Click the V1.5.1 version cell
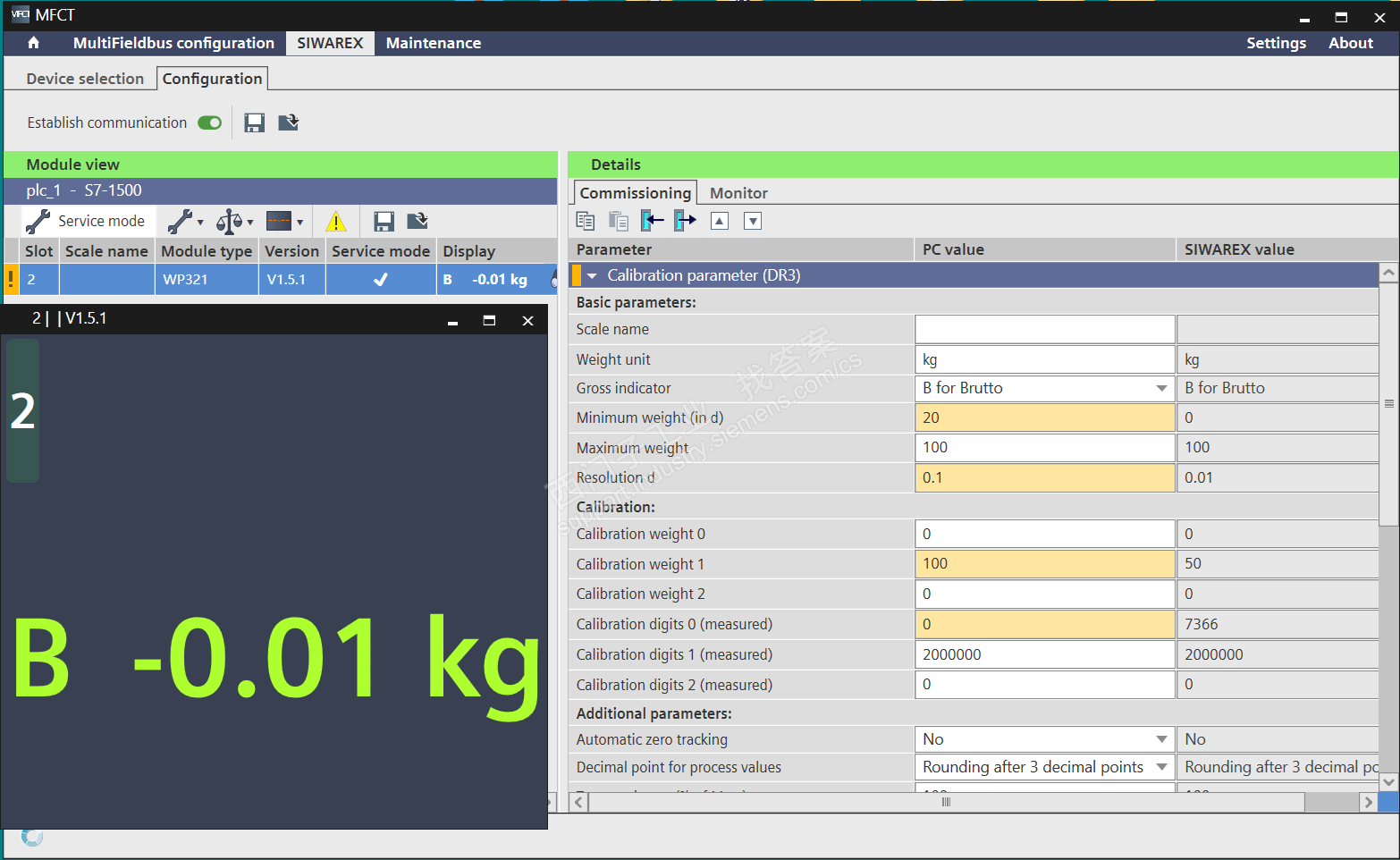Image resolution: width=1400 pixels, height=860 pixels. pos(292,279)
